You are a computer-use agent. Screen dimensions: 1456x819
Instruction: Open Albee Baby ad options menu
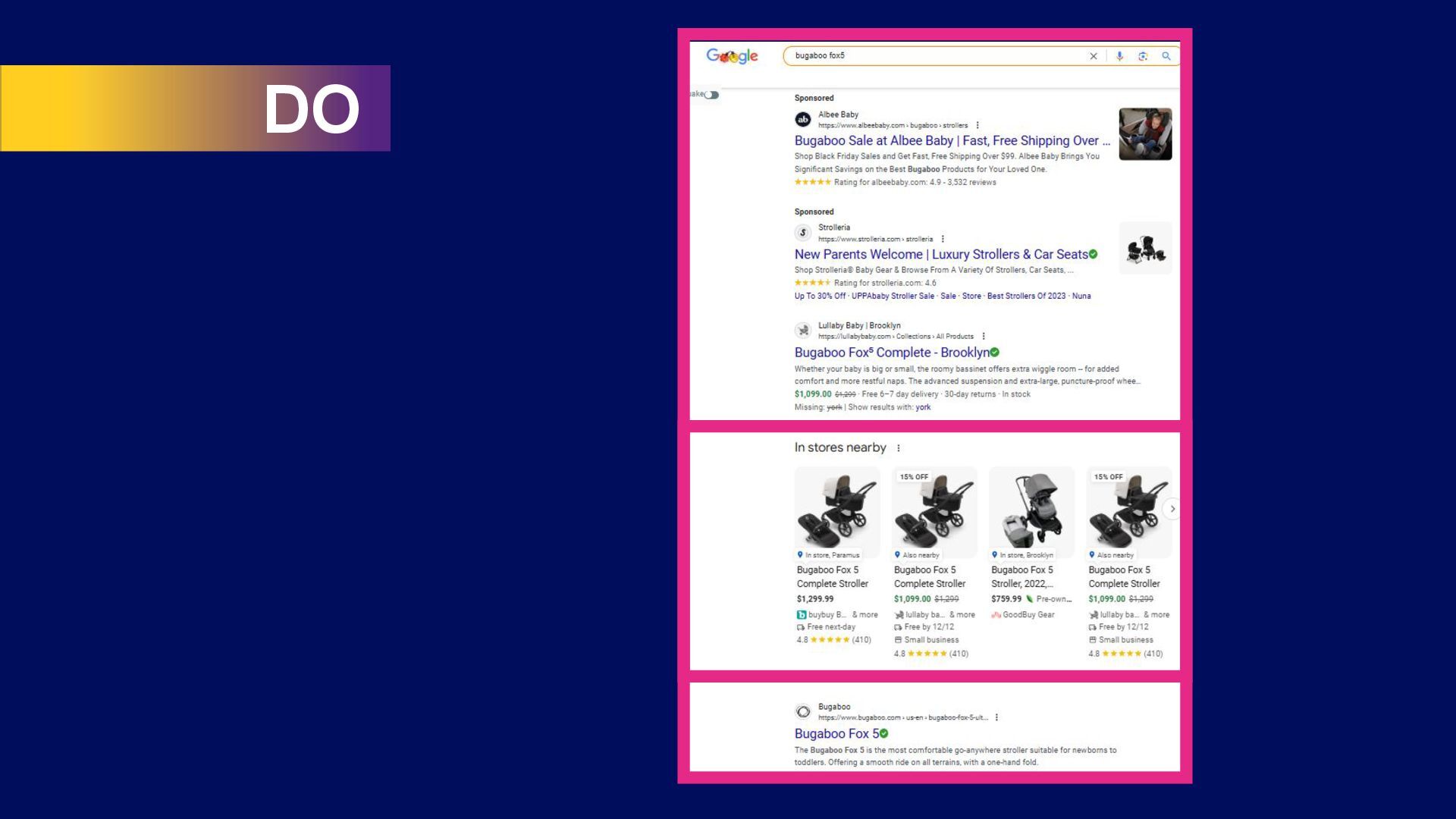tap(977, 125)
